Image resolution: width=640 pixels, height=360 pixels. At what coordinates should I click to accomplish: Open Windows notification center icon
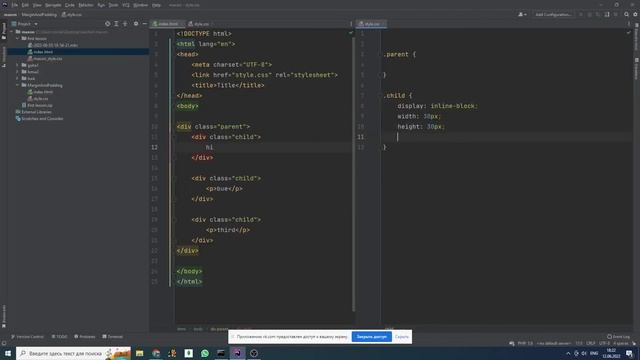click(x=629, y=353)
